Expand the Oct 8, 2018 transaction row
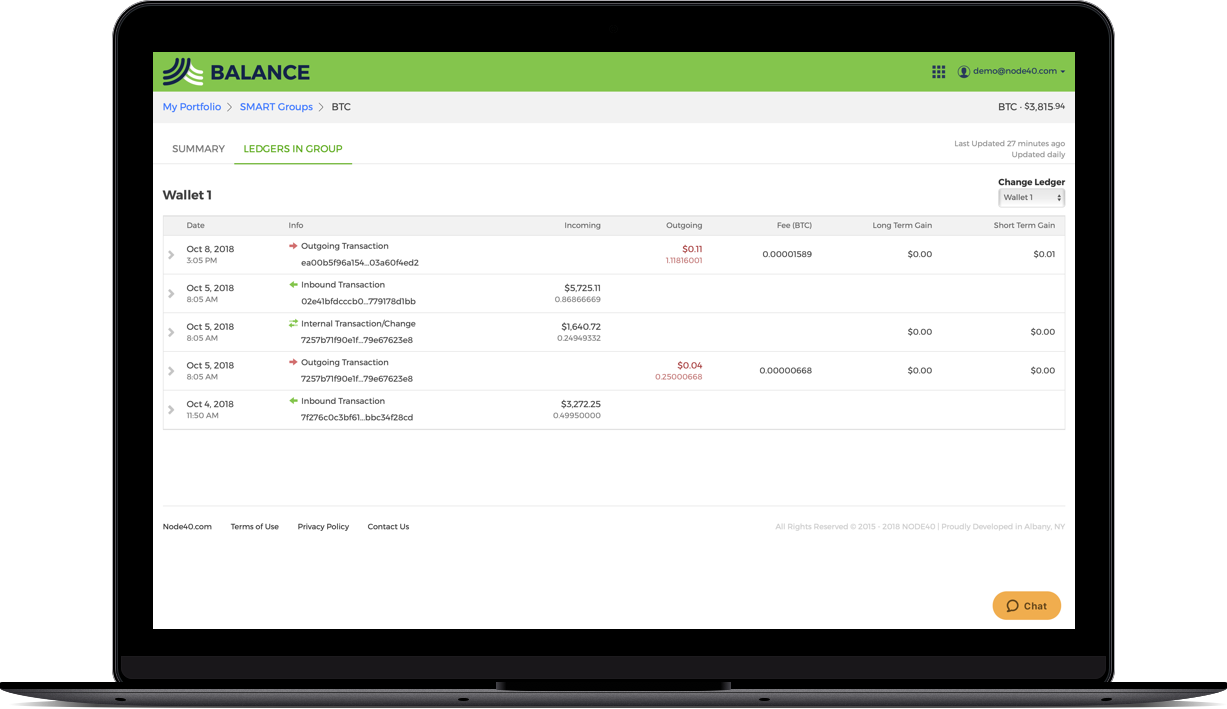Image resolution: width=1227 pixels, height=709 pixels. click(172, 255)
